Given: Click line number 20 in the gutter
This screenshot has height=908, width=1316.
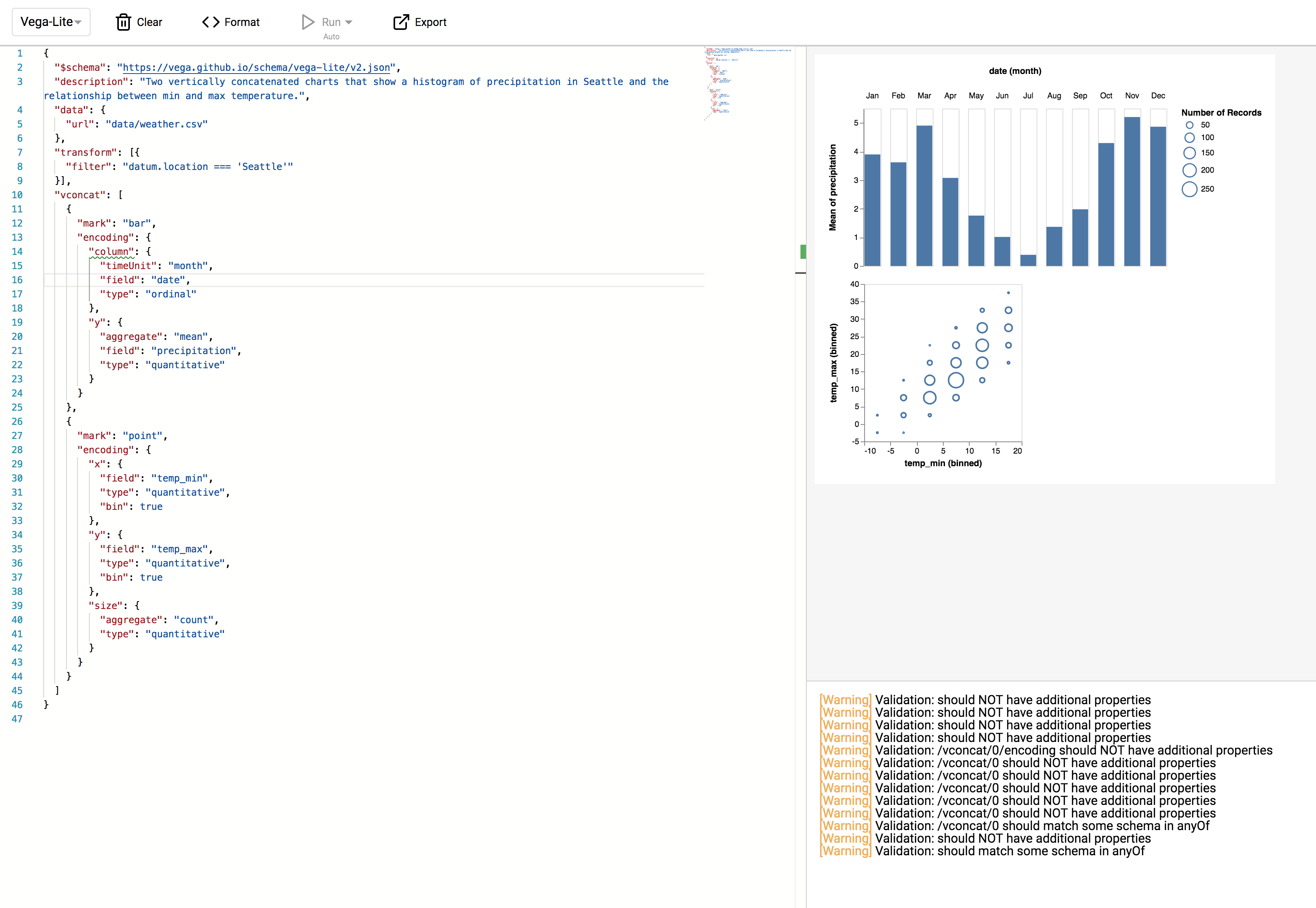Looking at the screenshot, I should pyautogui.click(x=18, y=336).
